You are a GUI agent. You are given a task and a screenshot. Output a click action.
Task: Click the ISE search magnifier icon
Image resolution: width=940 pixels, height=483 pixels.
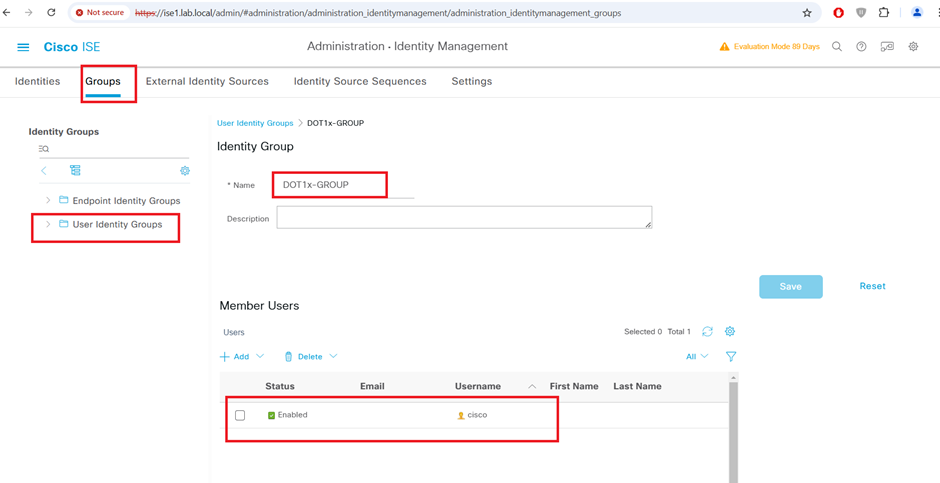[x=837, y=47]
